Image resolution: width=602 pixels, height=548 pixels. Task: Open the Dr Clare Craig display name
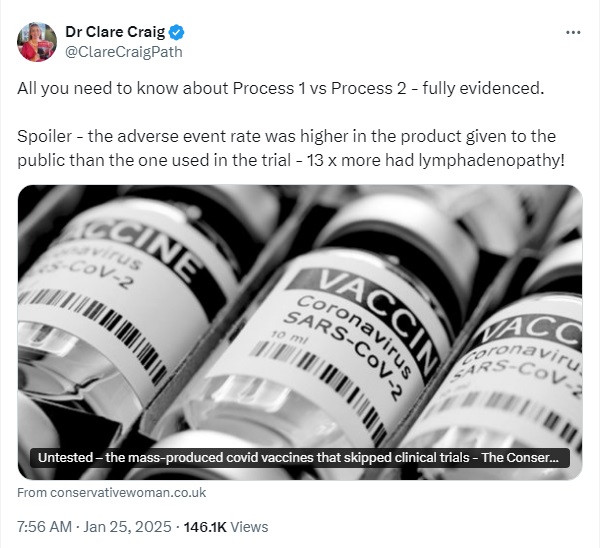click(115, 32)
